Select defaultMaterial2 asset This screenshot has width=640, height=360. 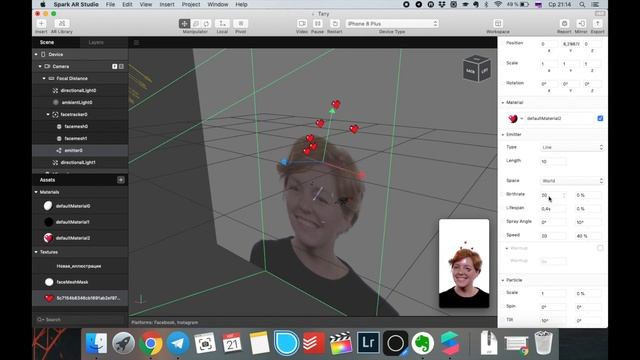pyautogui.click(x=73, y=238)
